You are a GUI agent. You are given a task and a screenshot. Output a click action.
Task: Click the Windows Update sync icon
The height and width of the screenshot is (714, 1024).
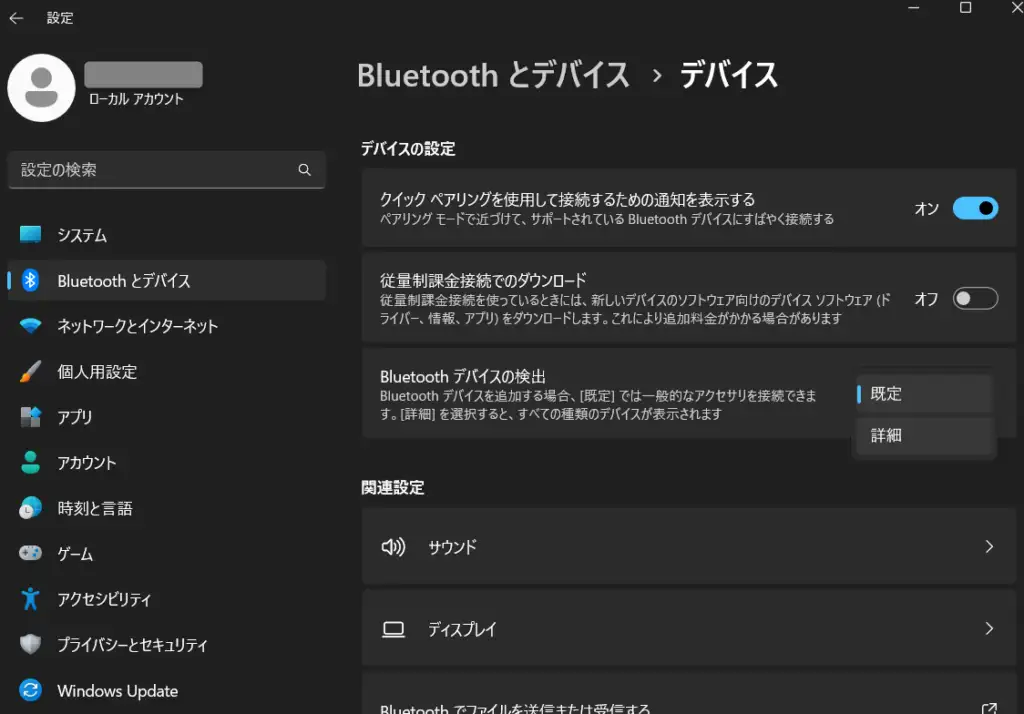31,691
